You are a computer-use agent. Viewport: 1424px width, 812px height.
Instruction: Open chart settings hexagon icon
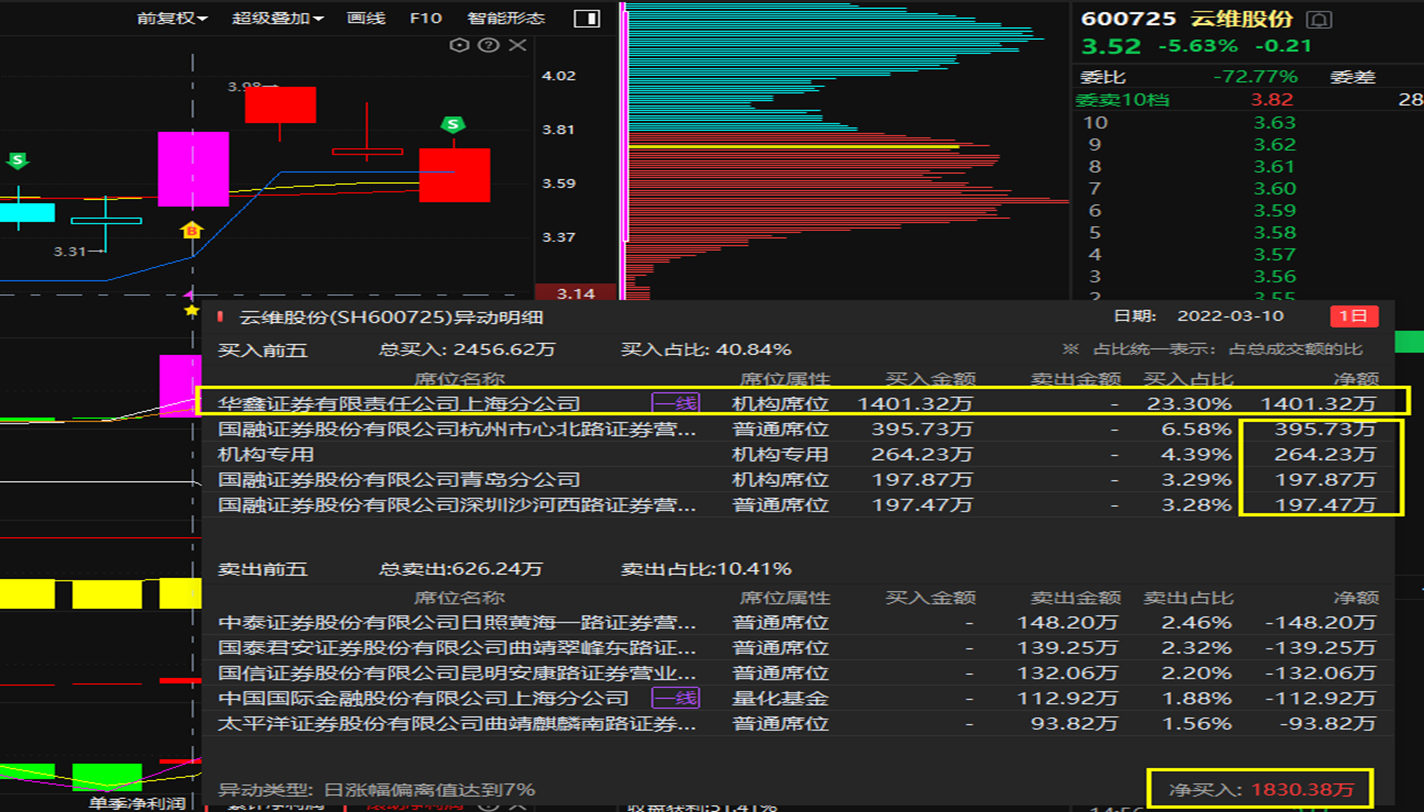pos(459,45)
